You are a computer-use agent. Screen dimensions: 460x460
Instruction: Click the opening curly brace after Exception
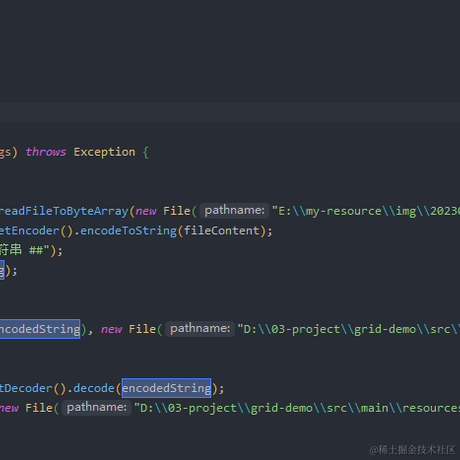point(146,152)
